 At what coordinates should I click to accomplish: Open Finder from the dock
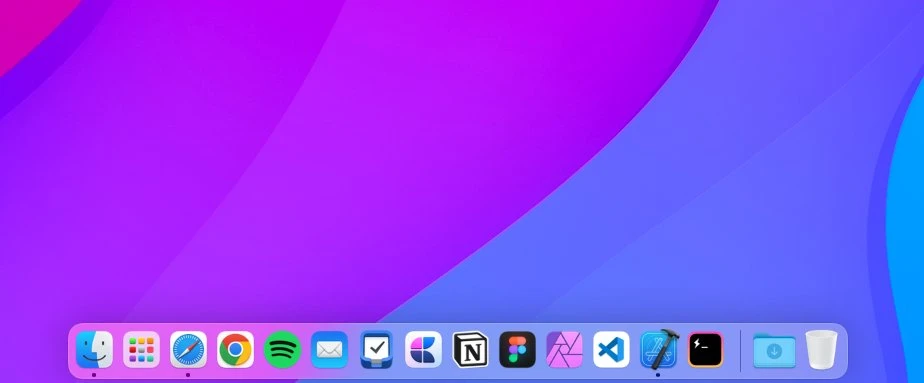tap(94, 349)
